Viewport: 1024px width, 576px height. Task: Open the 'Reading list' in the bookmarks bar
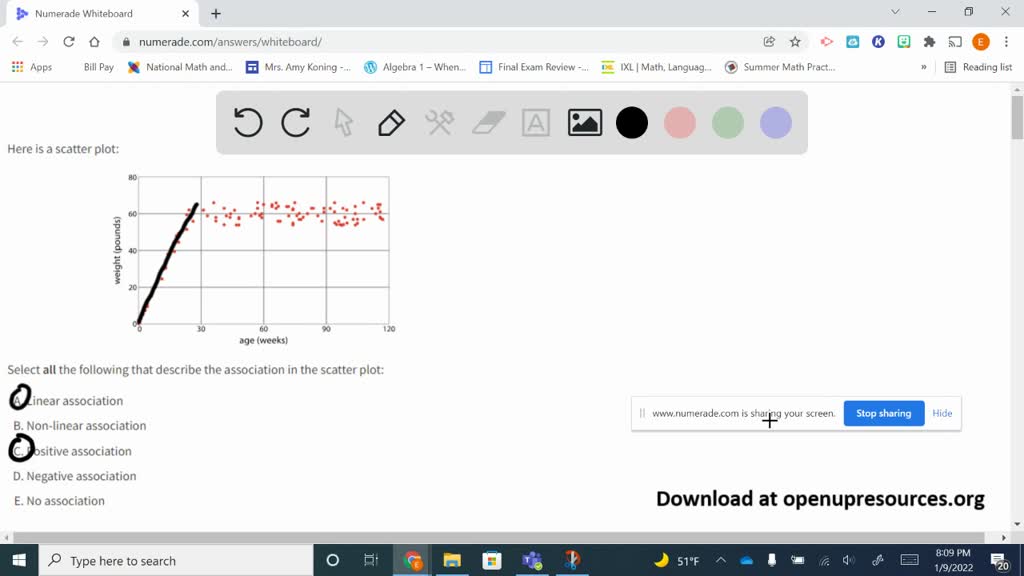[985, 67]
